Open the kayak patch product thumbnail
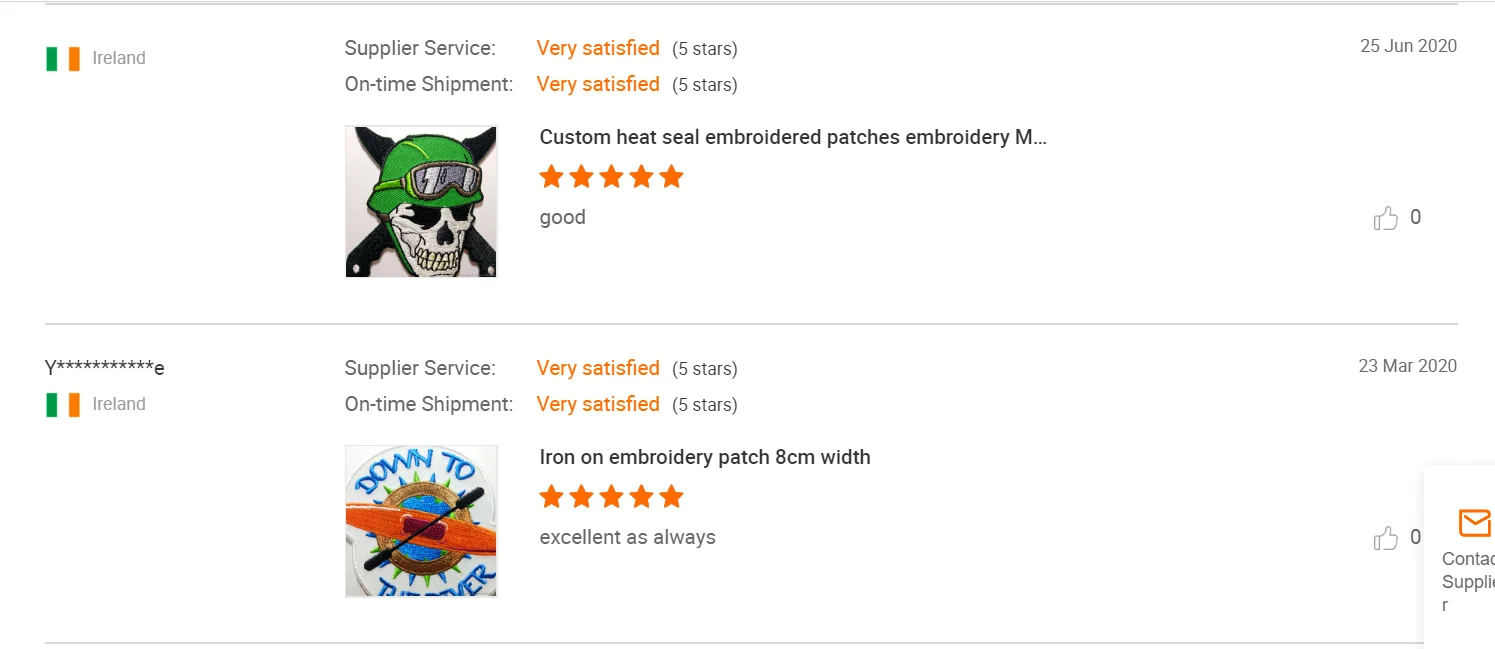1495x649 pixels. [x=421, y=521]
